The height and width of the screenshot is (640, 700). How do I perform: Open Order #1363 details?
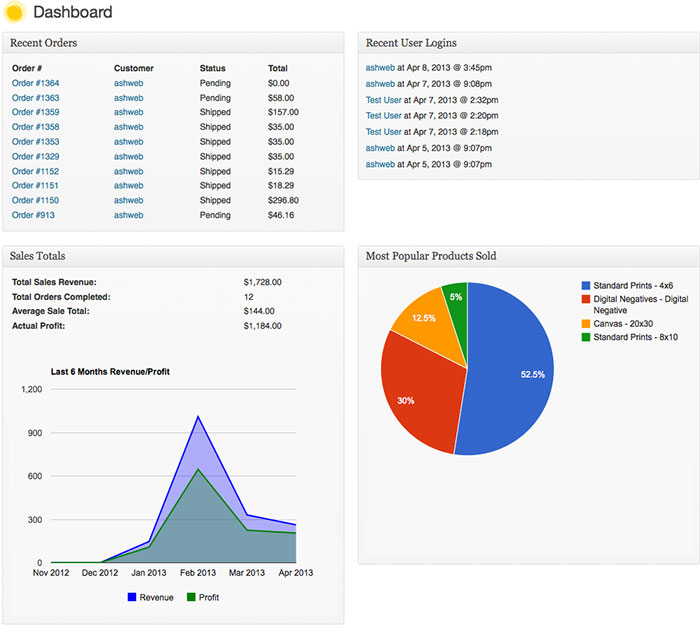click(x=35, y=98)
